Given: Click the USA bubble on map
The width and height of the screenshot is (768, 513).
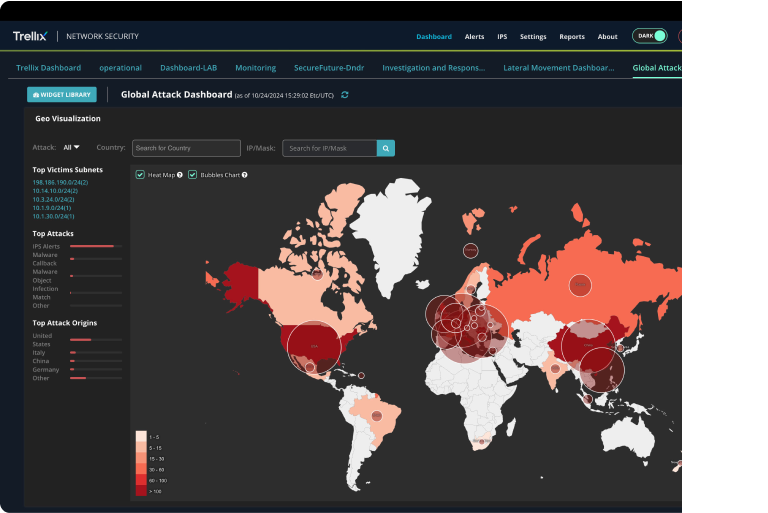Looking at the screenshot, I should 314,346.
